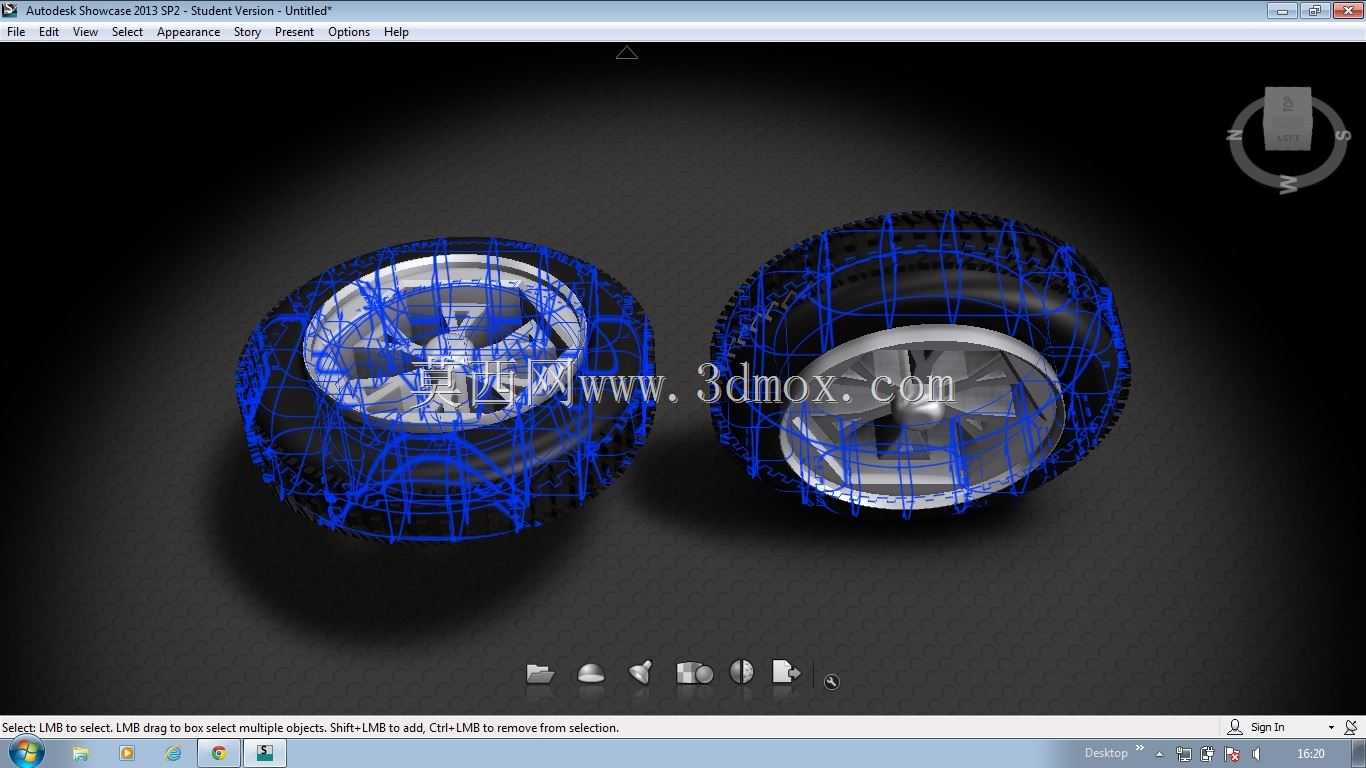The width and height of the screenshot is (1366, 768).
Task: Open the Windows Start button
Action: point(26,753)
